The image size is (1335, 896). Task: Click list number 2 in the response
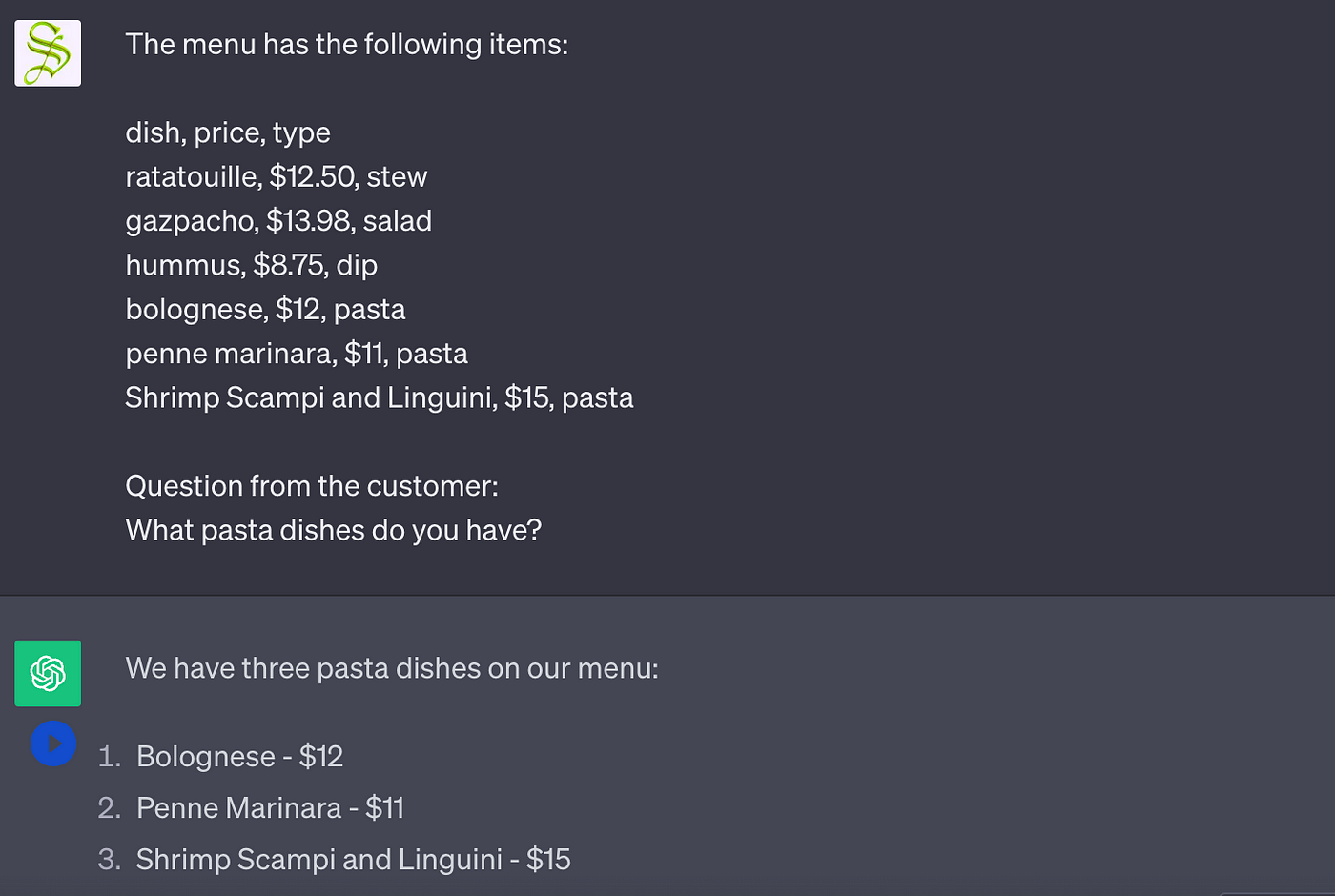pyautogui.click(x=109, y=808)
